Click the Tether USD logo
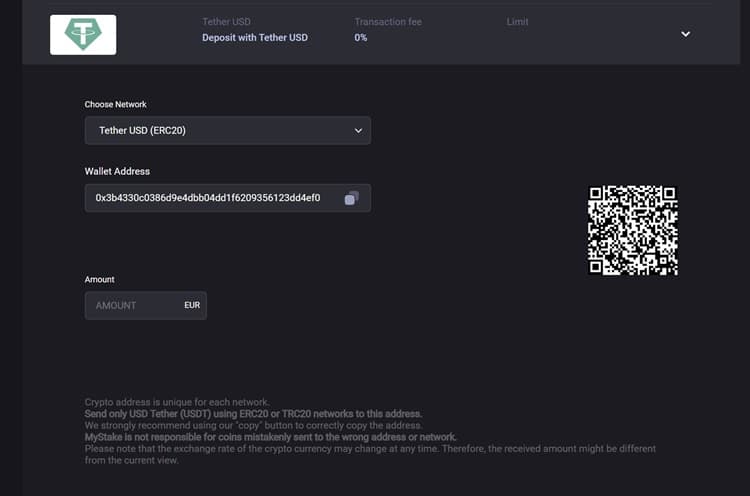The image size is (750, 496). (83, 34)
